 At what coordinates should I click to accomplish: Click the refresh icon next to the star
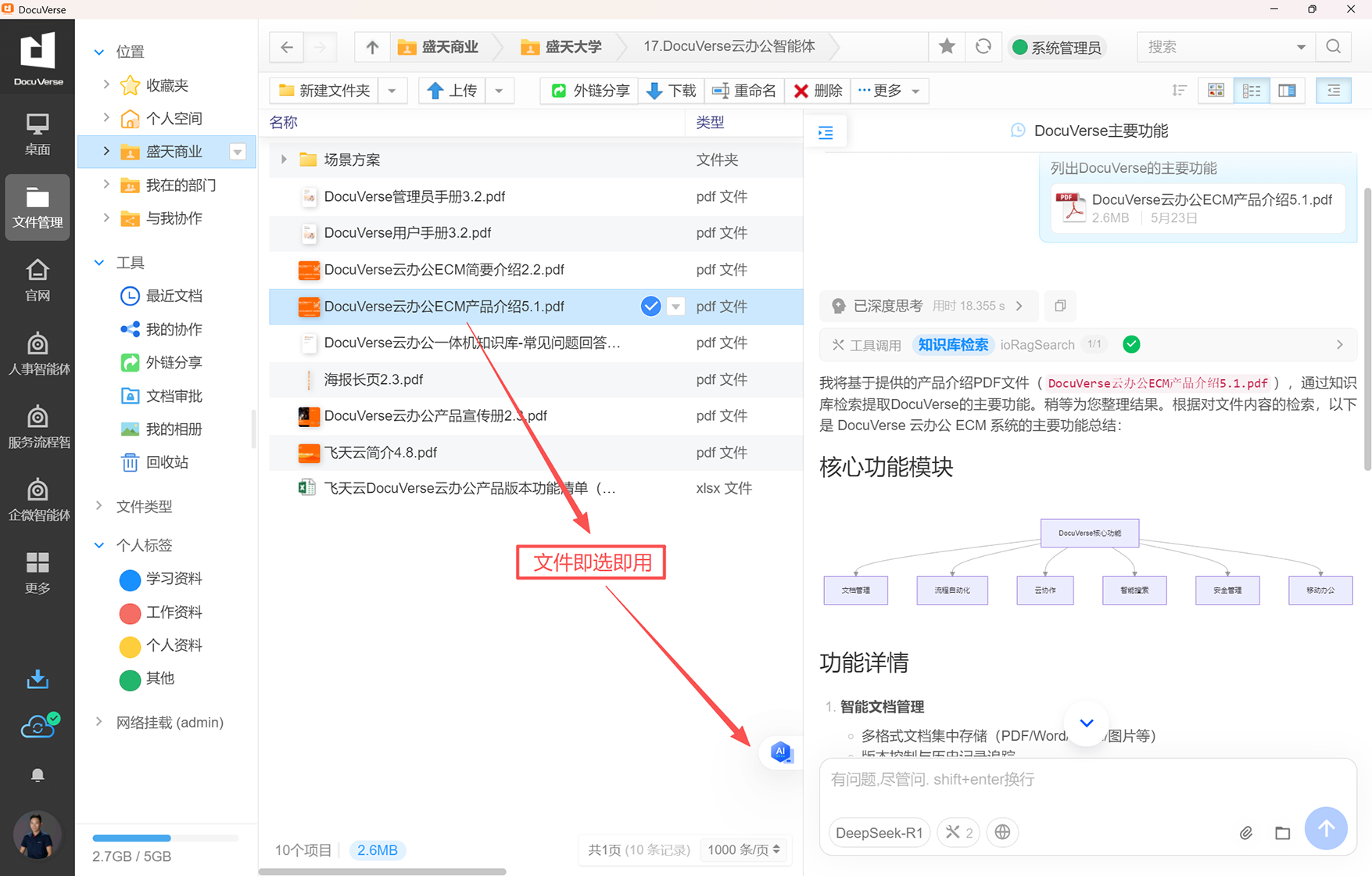[983, 47]
